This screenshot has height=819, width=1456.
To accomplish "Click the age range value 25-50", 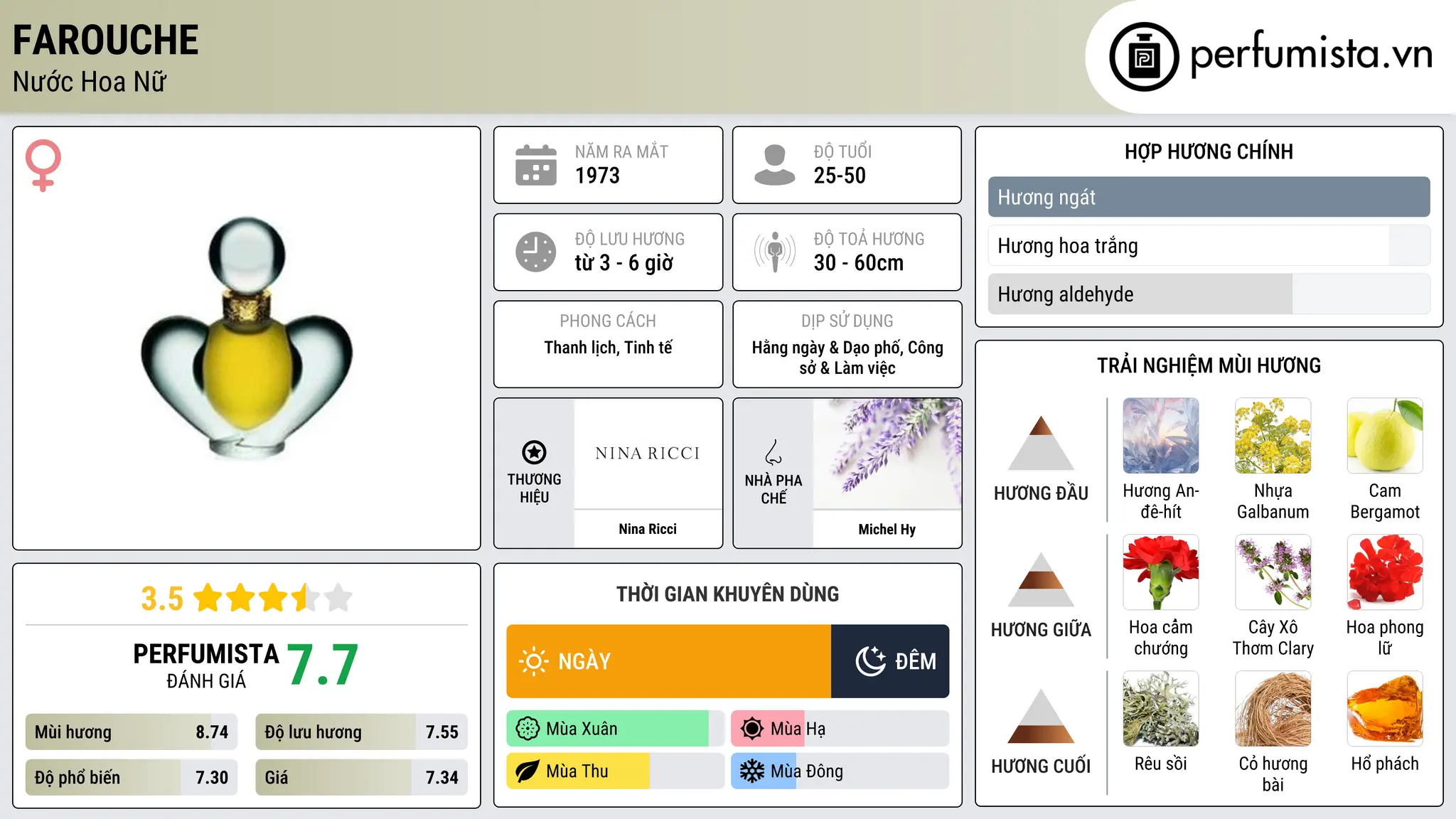I will click(840, 176).
